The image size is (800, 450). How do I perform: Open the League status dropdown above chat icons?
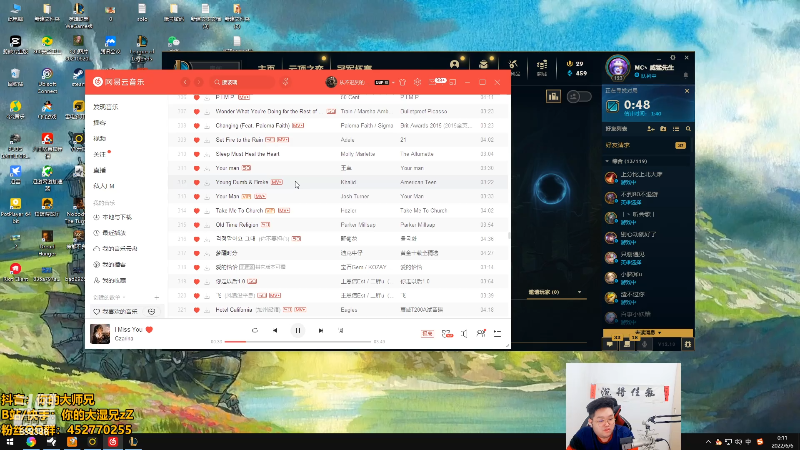coord(647,333)
